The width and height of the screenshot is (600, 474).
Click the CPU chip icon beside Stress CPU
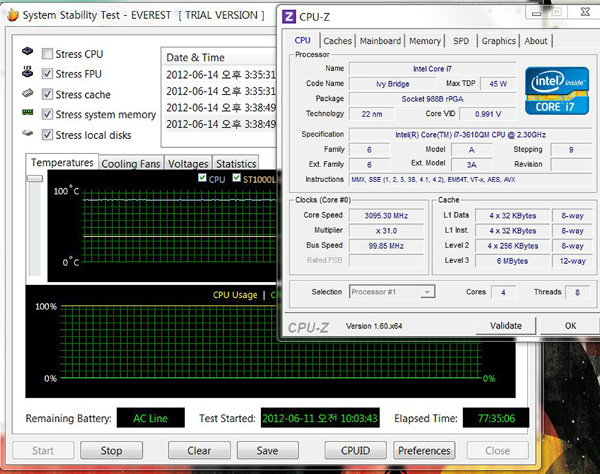pos(27,50)
